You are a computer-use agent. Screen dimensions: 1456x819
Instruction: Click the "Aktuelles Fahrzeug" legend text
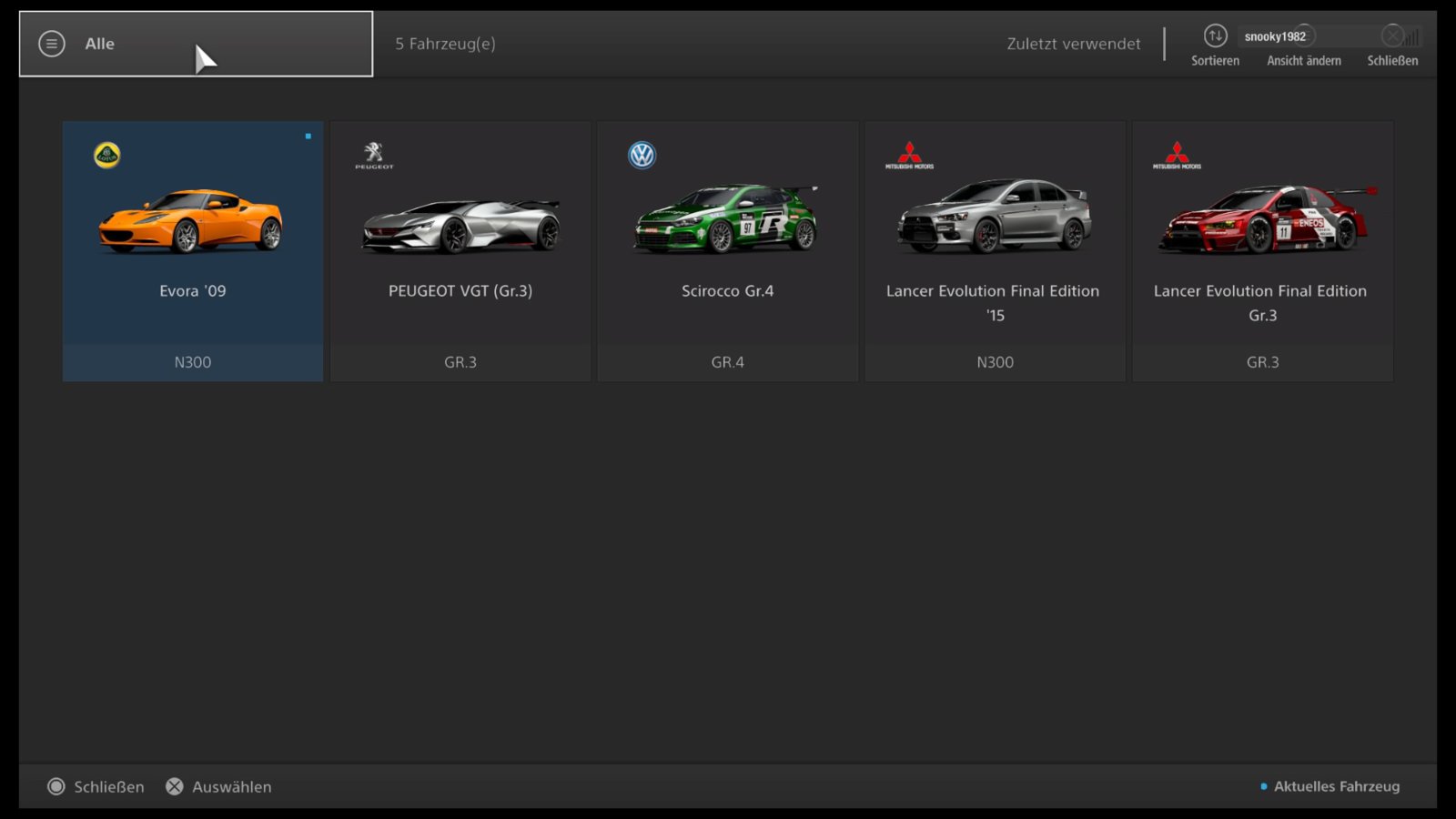point(1337,786)
